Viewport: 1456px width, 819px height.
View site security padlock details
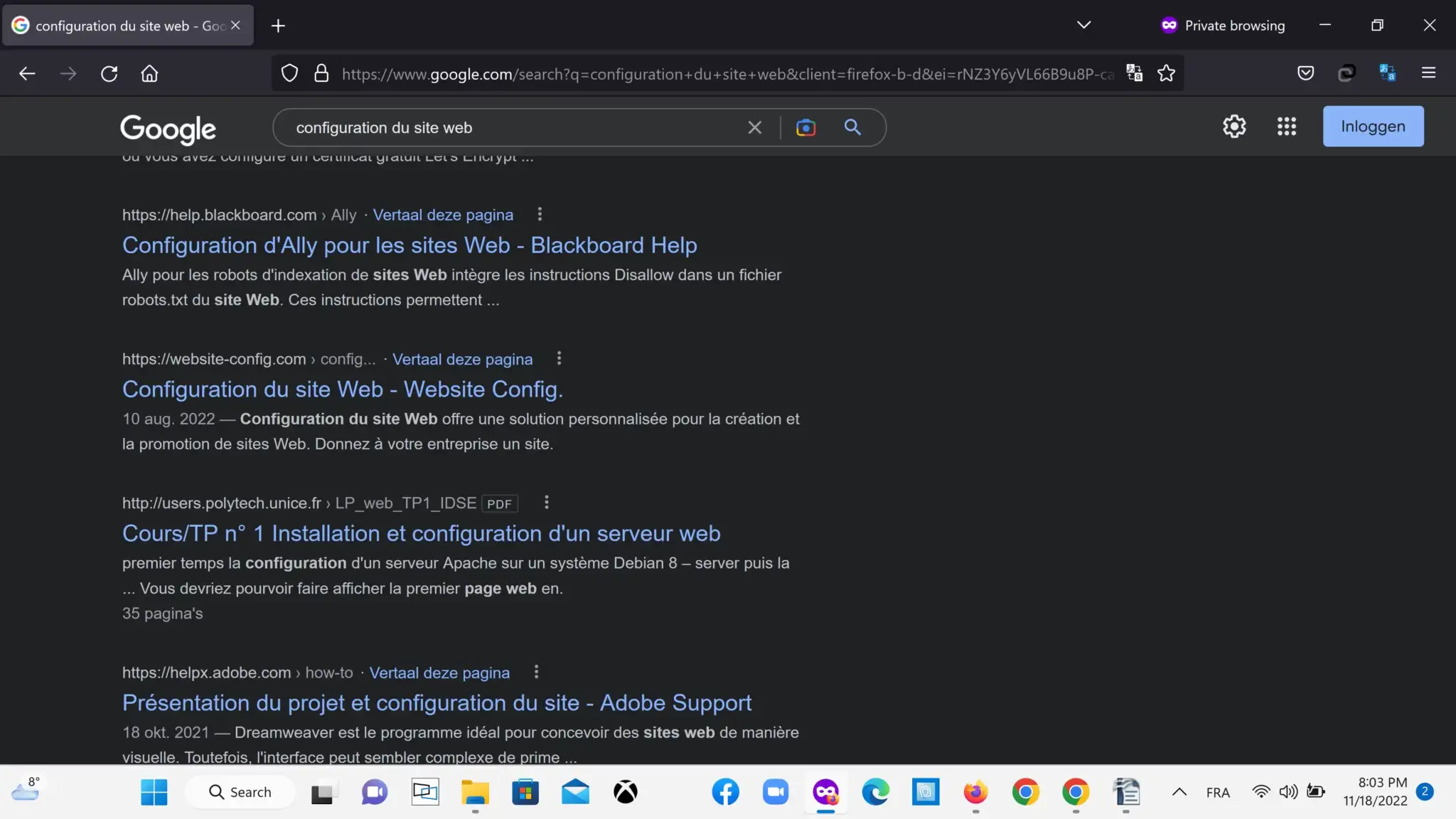pos(321,73)
